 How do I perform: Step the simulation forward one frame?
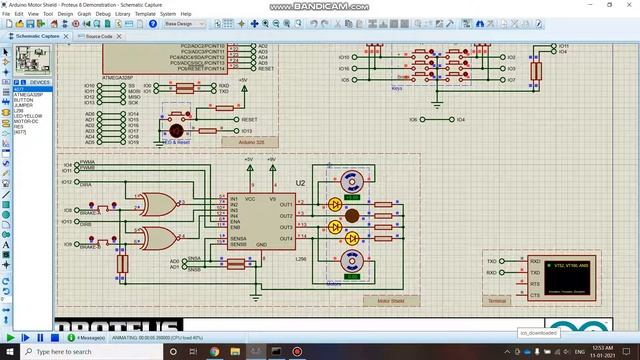tap(25, 338)
